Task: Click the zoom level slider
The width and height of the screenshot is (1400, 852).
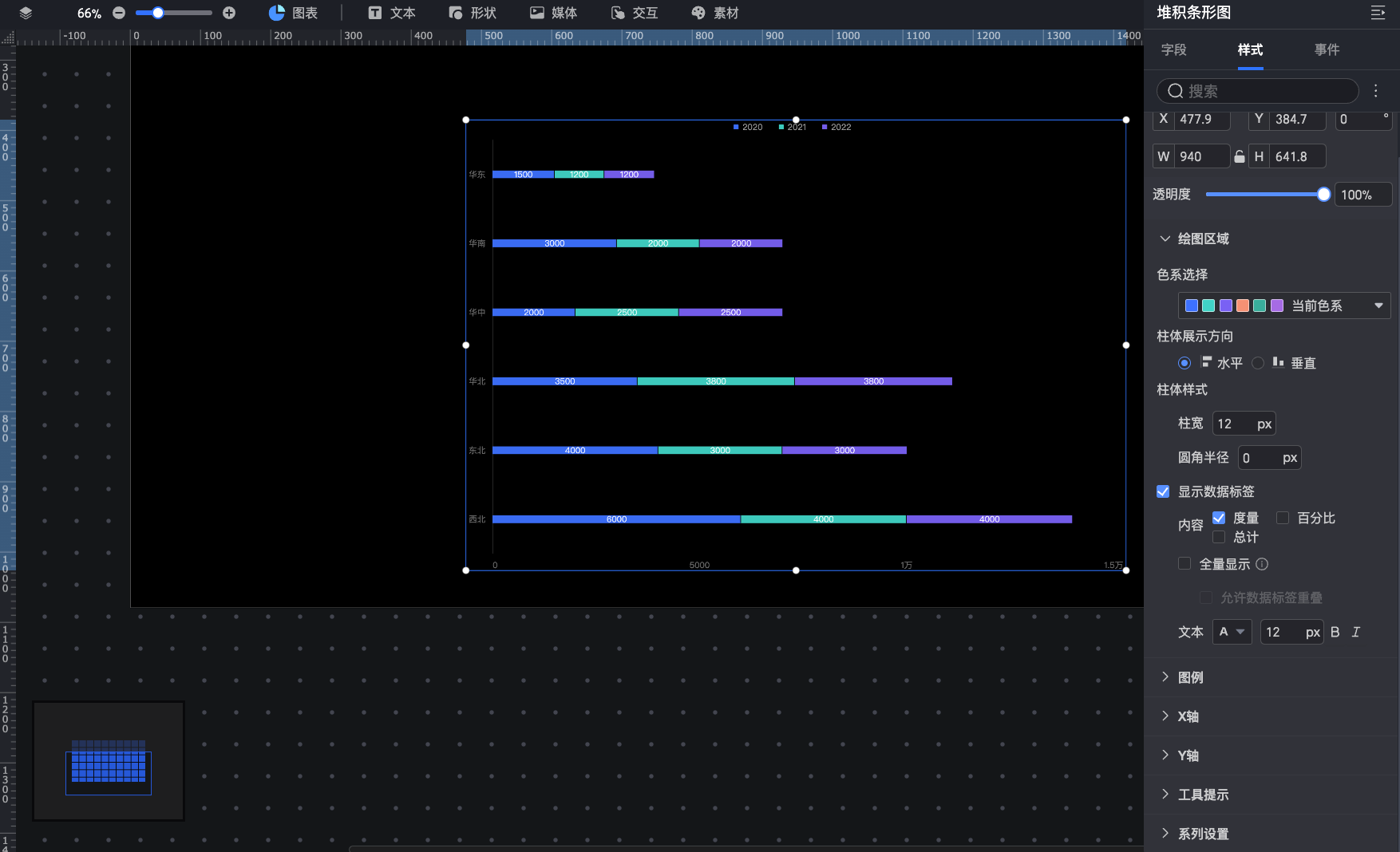Action: (x=174, y=13)
